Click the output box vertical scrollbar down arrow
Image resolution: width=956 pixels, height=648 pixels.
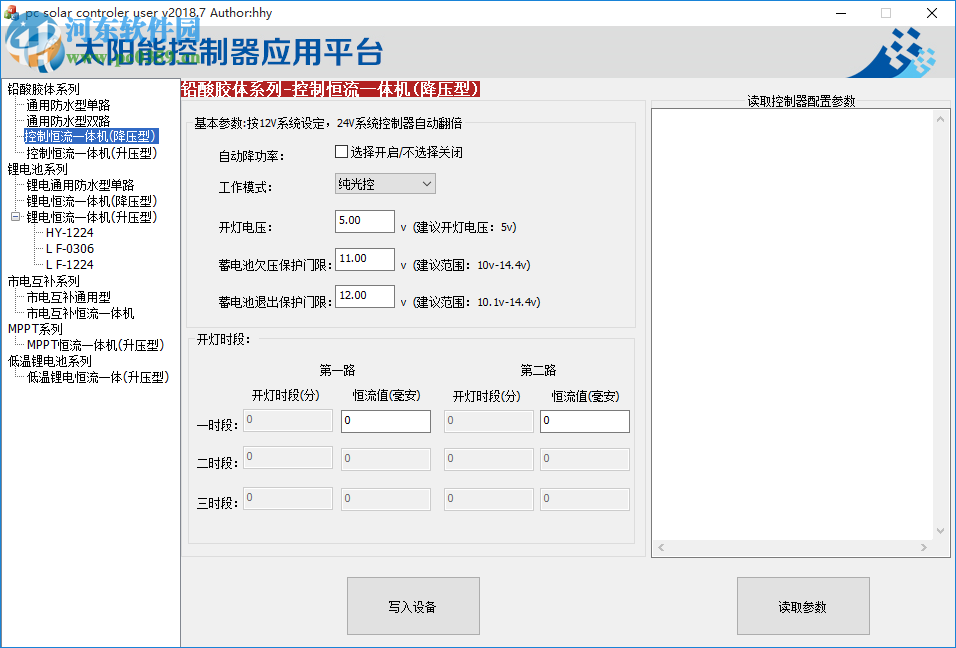pyautogui.click(x=941, y=531)
